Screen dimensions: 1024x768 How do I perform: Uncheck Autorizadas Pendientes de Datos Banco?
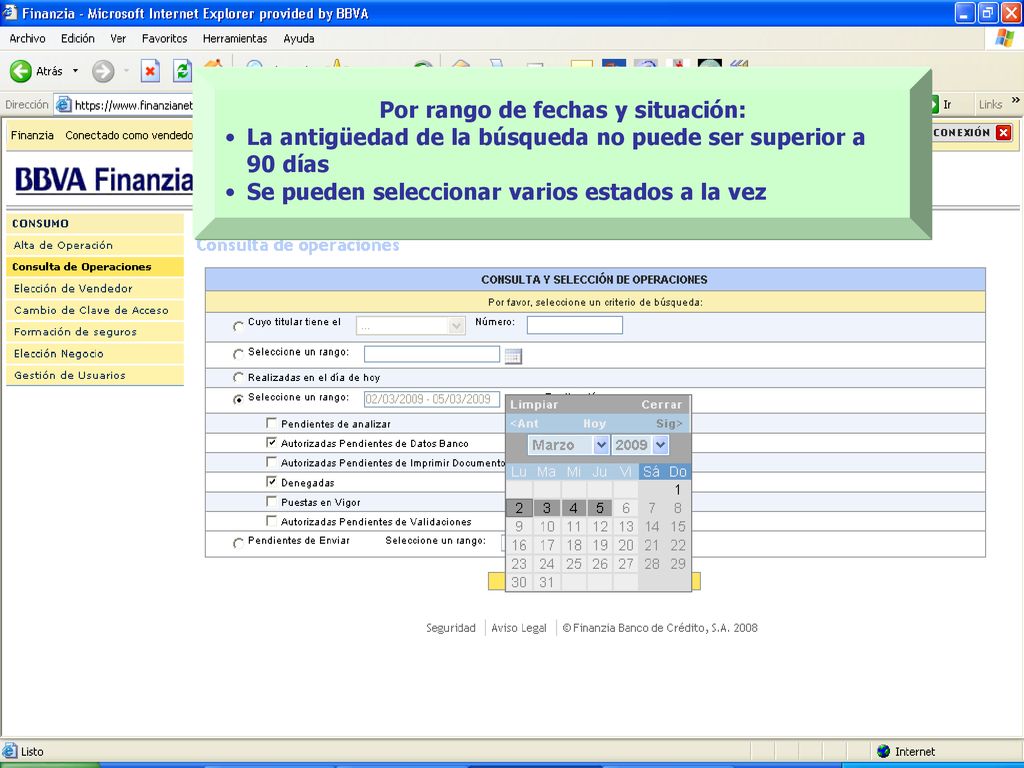[272, 442]
